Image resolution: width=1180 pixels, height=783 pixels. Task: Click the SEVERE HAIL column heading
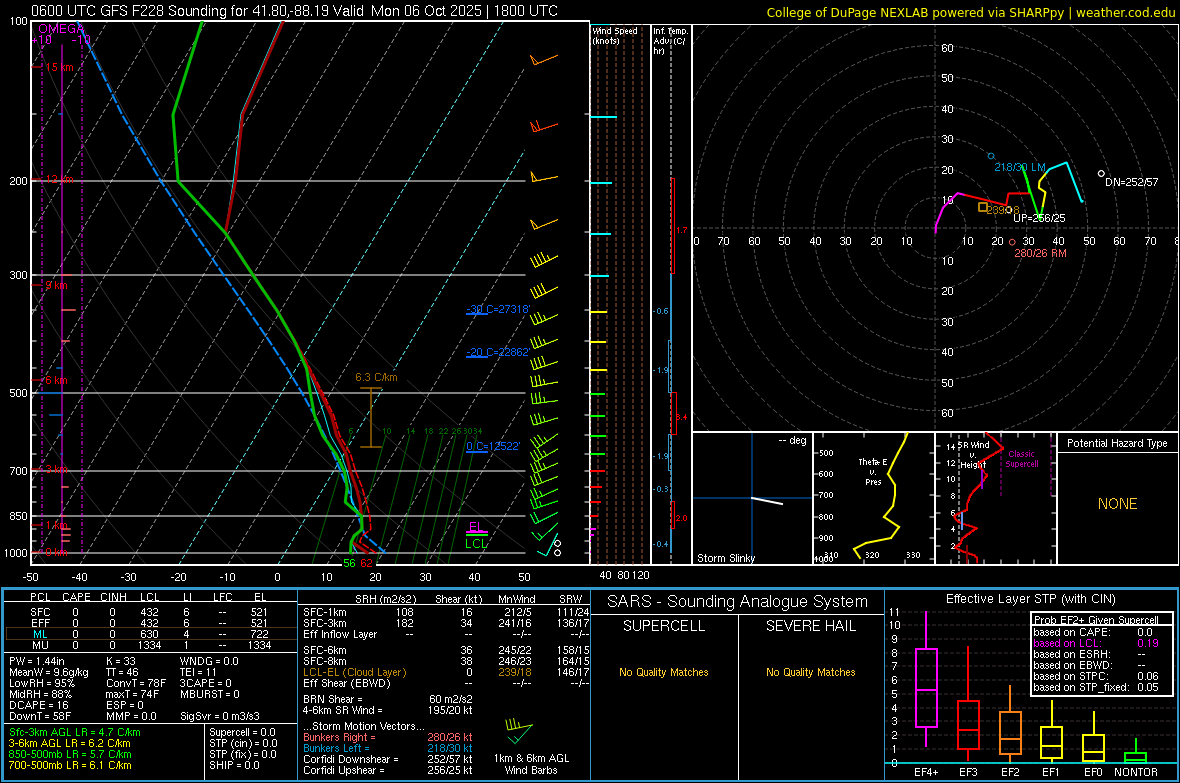(811, 626)
